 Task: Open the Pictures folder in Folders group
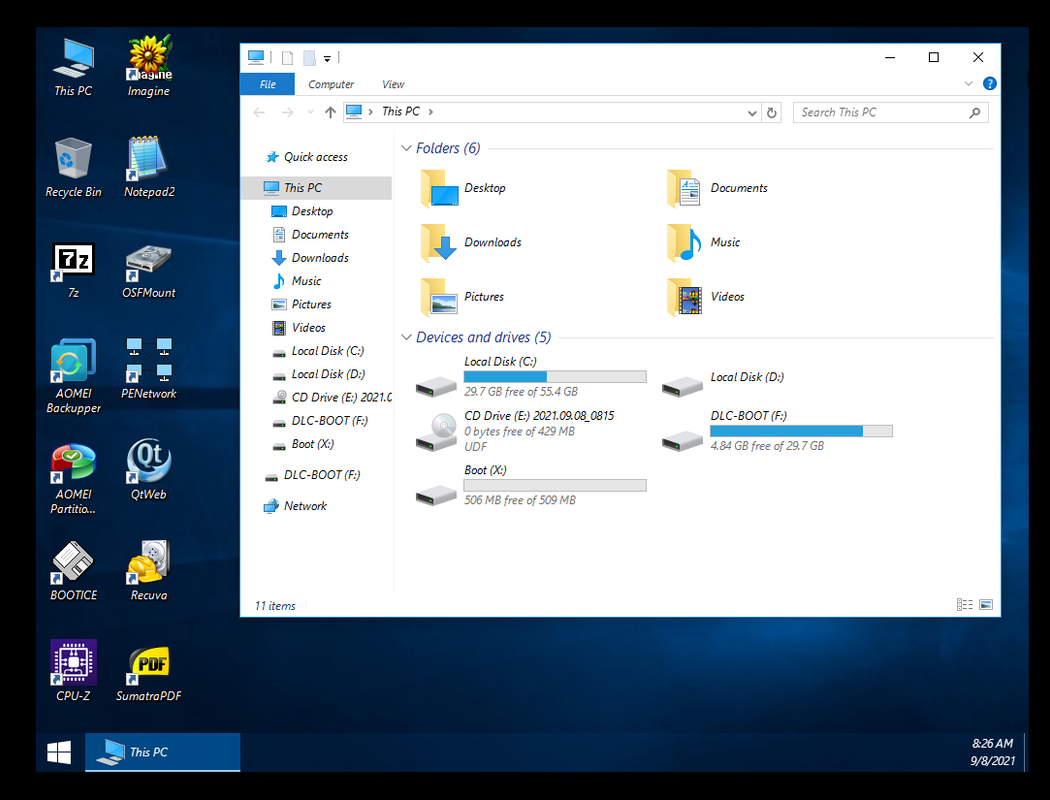click(462, 297)
